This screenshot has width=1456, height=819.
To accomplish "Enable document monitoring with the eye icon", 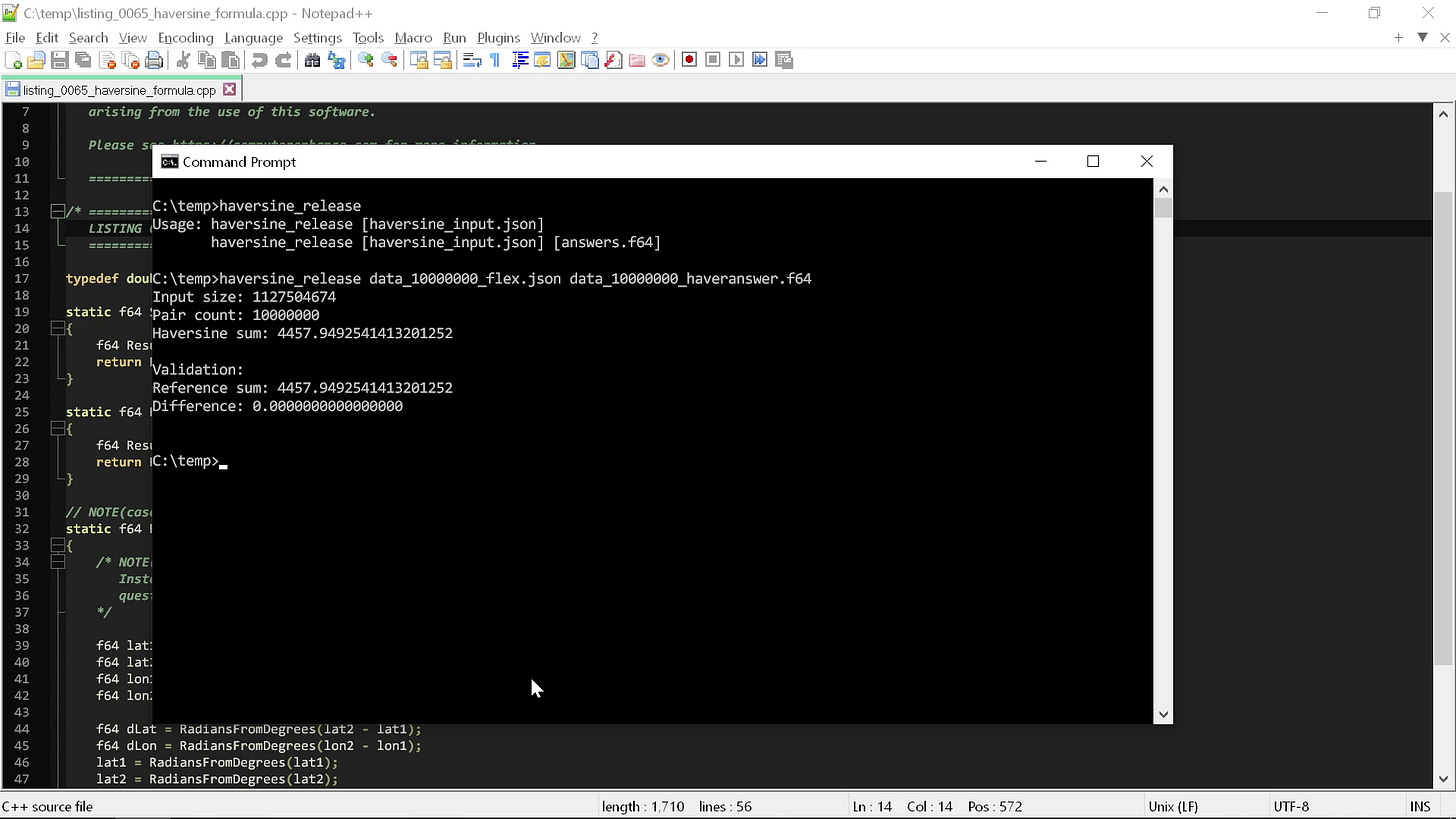I will pyautogui.click(x=660, y=60).
